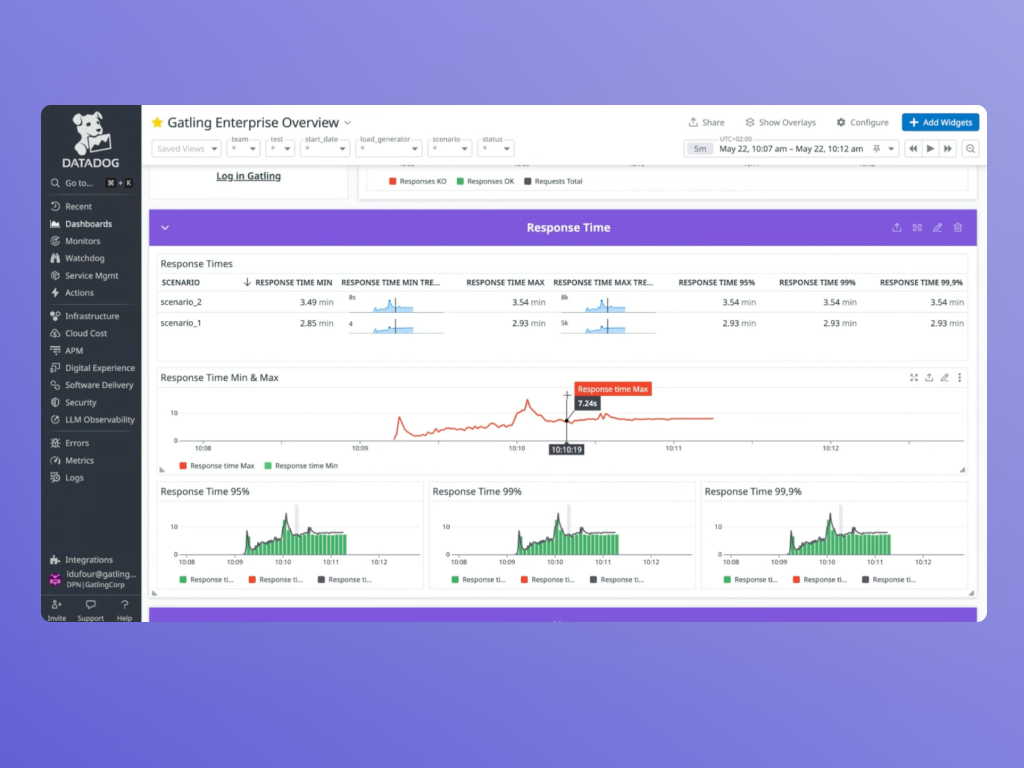Click the Errors sidebar icon
1024x768 pixels.
(x=56, y=443)
